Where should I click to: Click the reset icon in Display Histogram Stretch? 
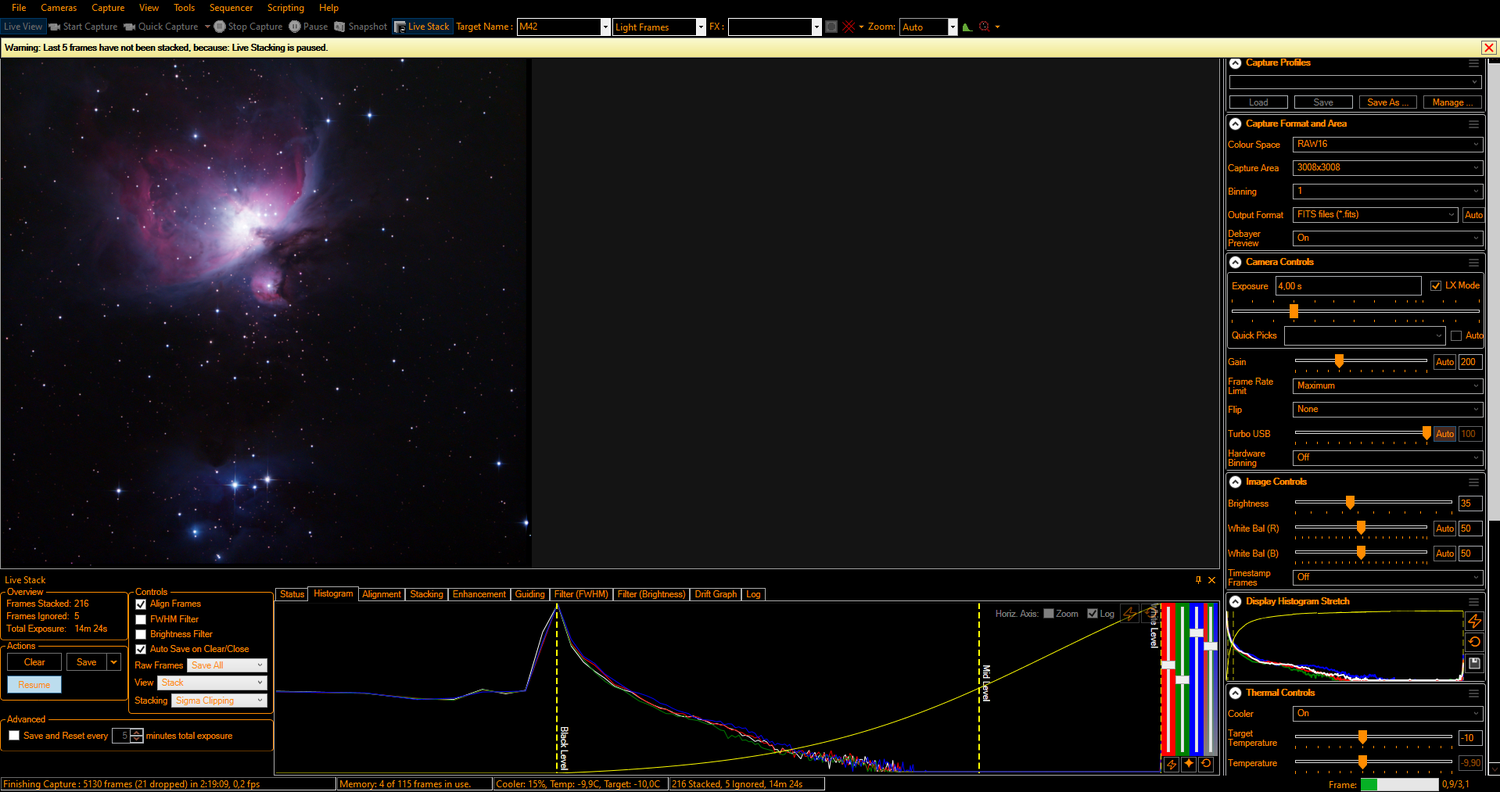(x=1474, y=642)
